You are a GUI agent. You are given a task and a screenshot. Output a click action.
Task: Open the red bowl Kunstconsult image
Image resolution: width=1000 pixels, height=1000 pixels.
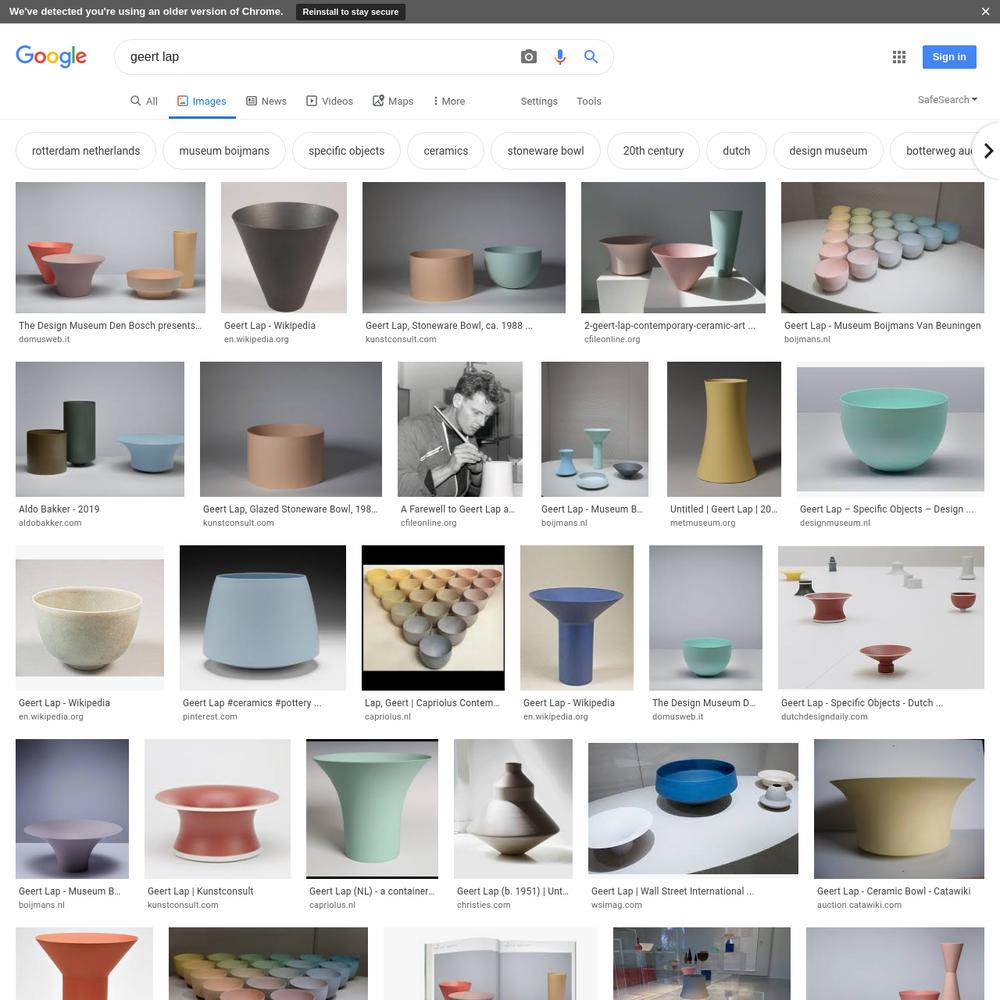coord(217,809)
